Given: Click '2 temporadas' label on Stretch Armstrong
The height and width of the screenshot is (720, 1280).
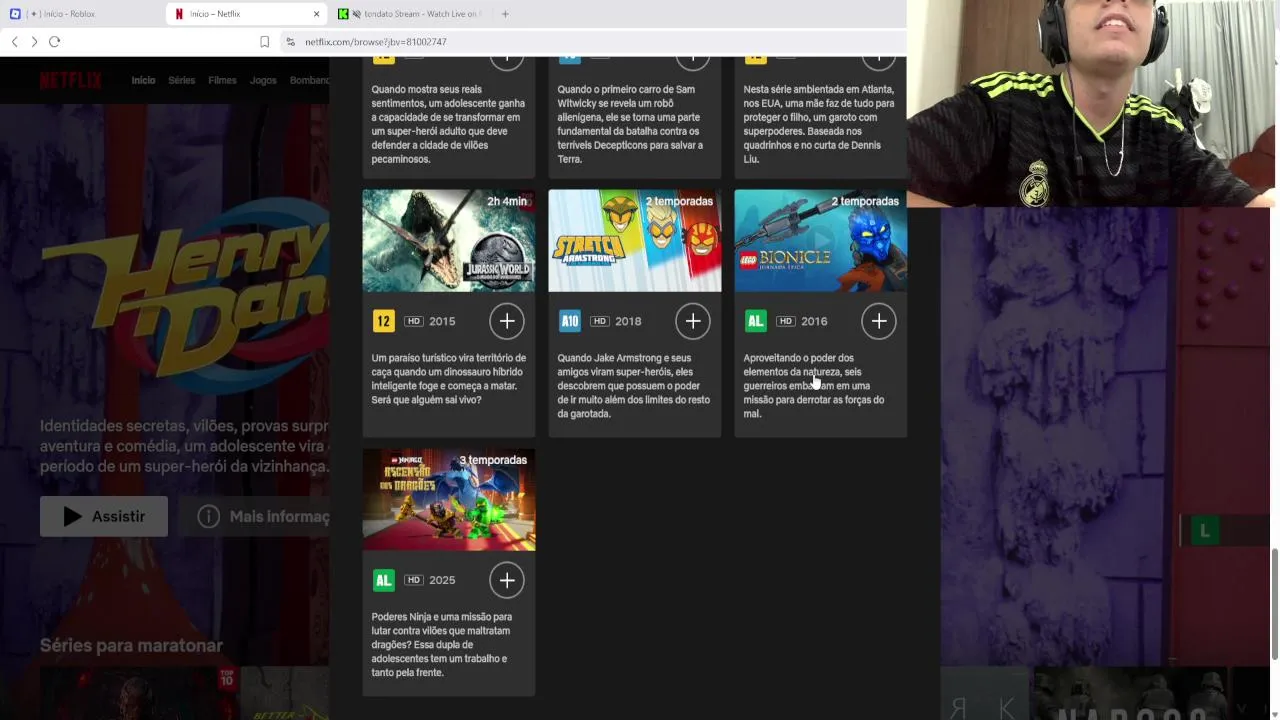Looking at the screenshot, I should 679,201.
